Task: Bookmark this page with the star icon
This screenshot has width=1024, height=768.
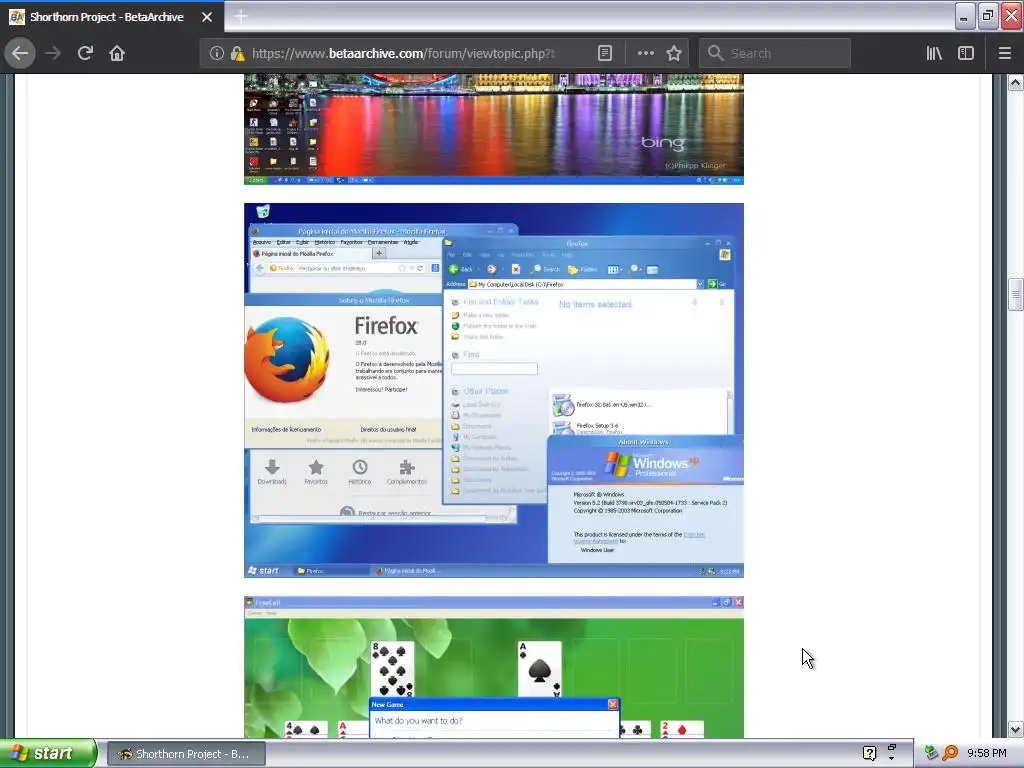Action: point(674,54)
